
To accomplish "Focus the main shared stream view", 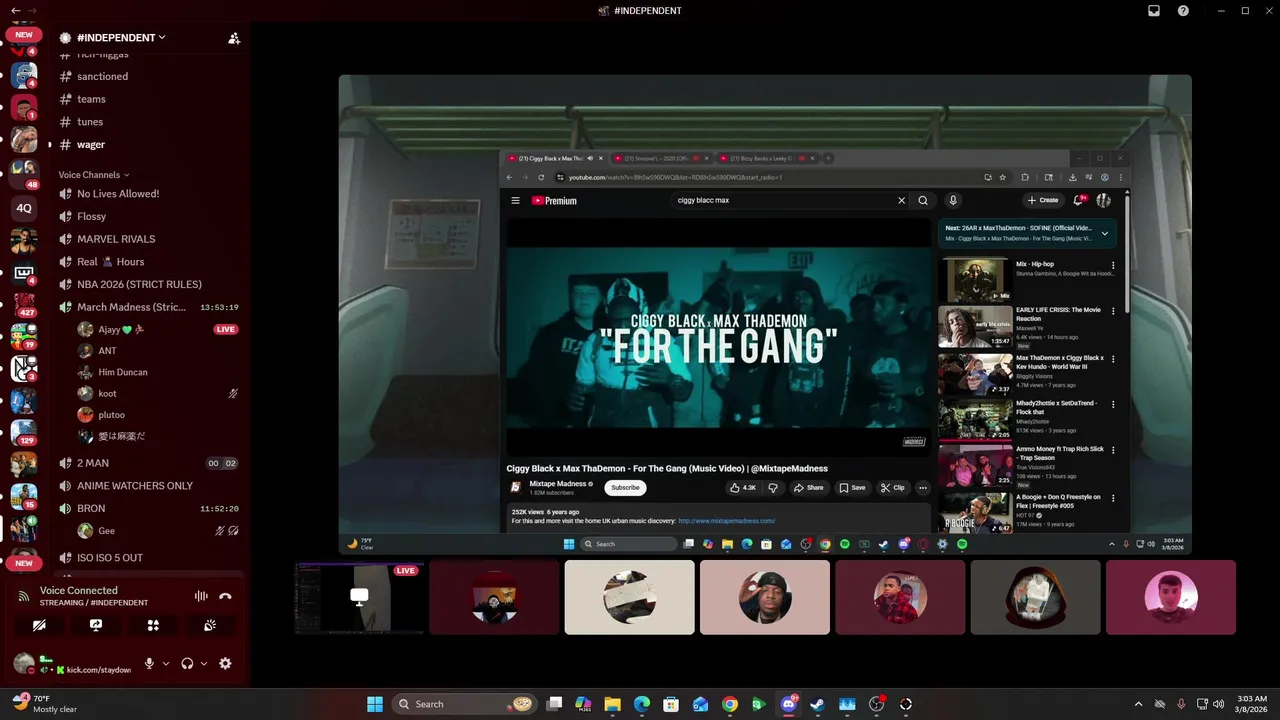I will (765, 314).
